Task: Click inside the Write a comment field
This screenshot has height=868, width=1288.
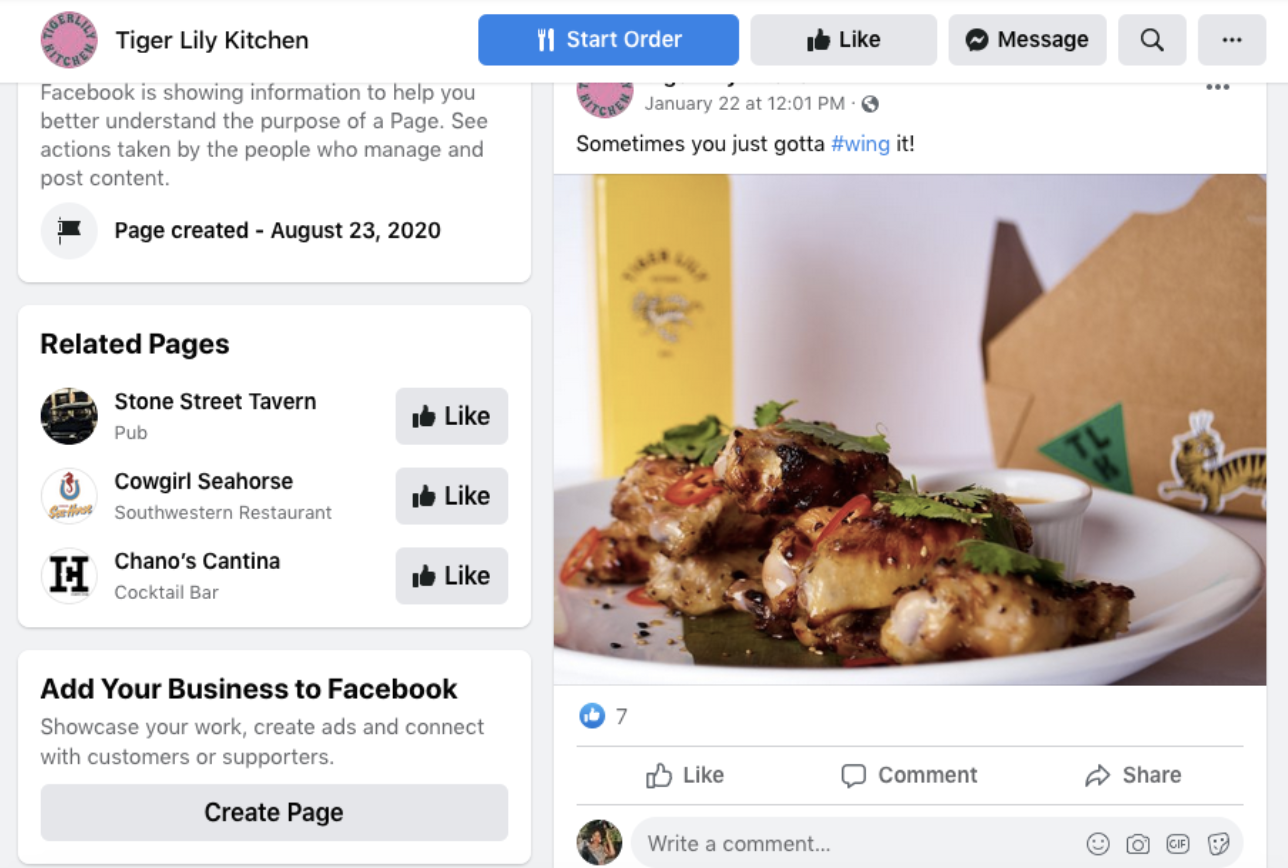Action: [800, 843]
